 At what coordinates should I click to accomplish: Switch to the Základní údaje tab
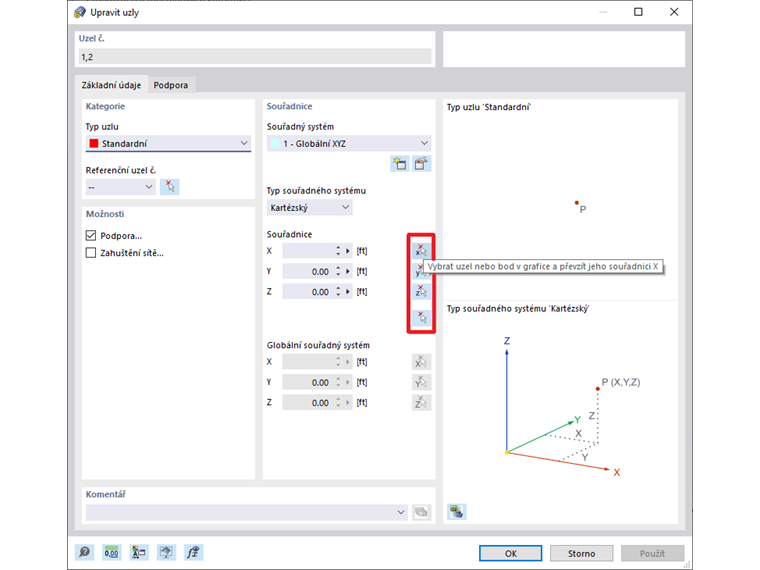[111, 85]
